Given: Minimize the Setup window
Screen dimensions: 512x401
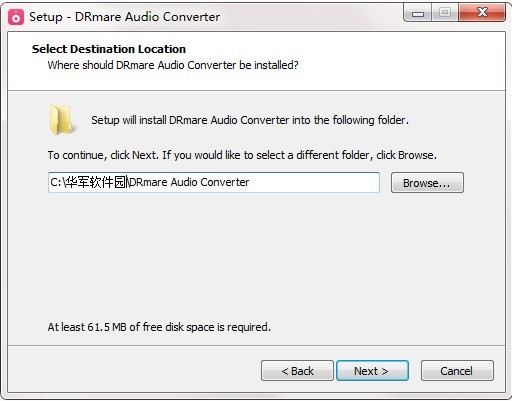Looking at the screenshot, I should pos(418,13).
